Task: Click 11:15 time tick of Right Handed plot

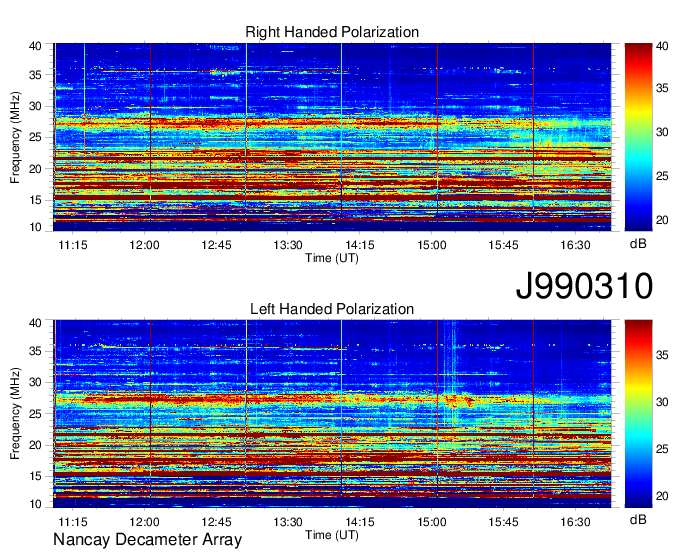Action: [x=73, y=245]
